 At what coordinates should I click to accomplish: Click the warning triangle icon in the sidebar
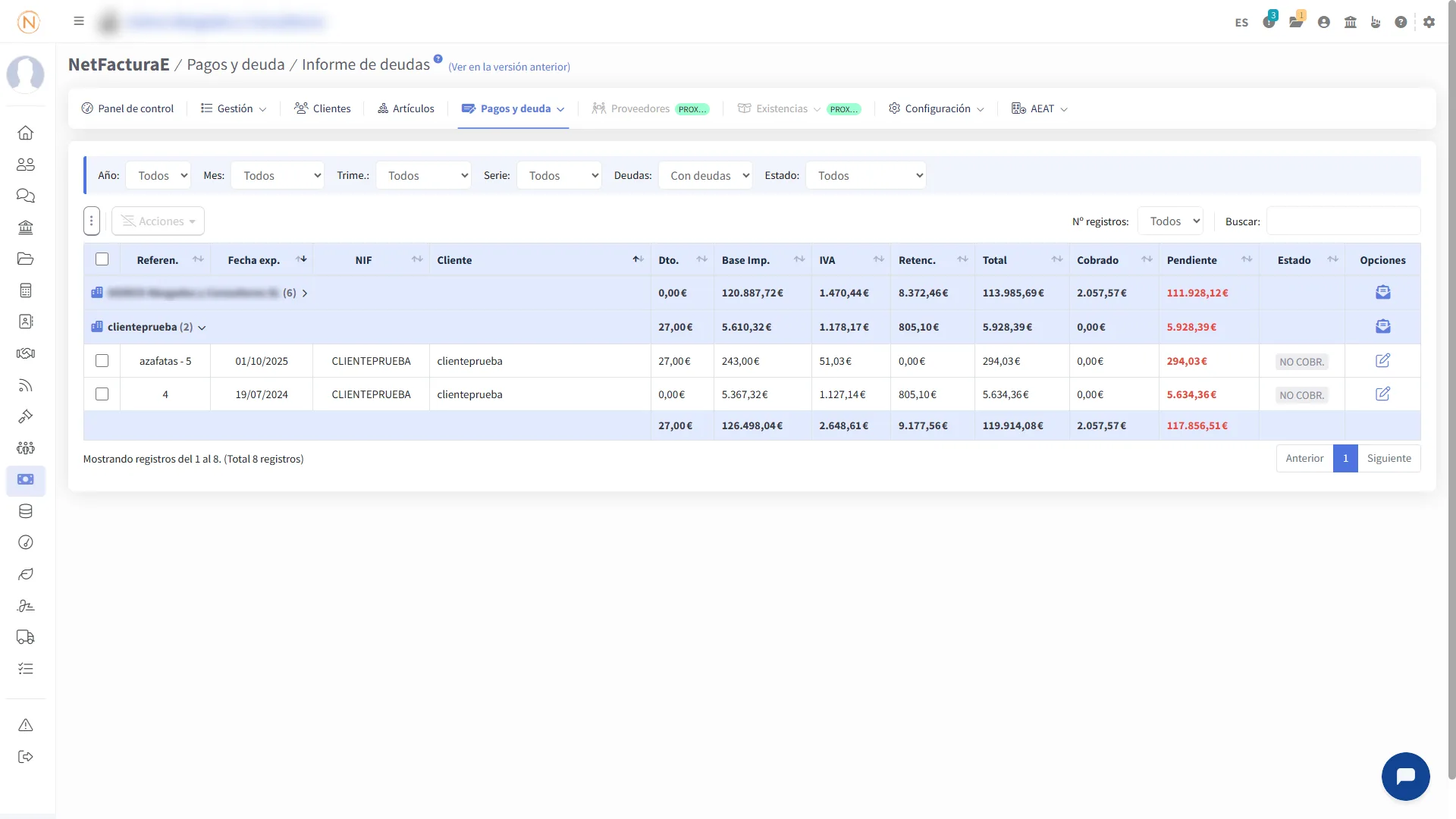[x=26, y=726]
